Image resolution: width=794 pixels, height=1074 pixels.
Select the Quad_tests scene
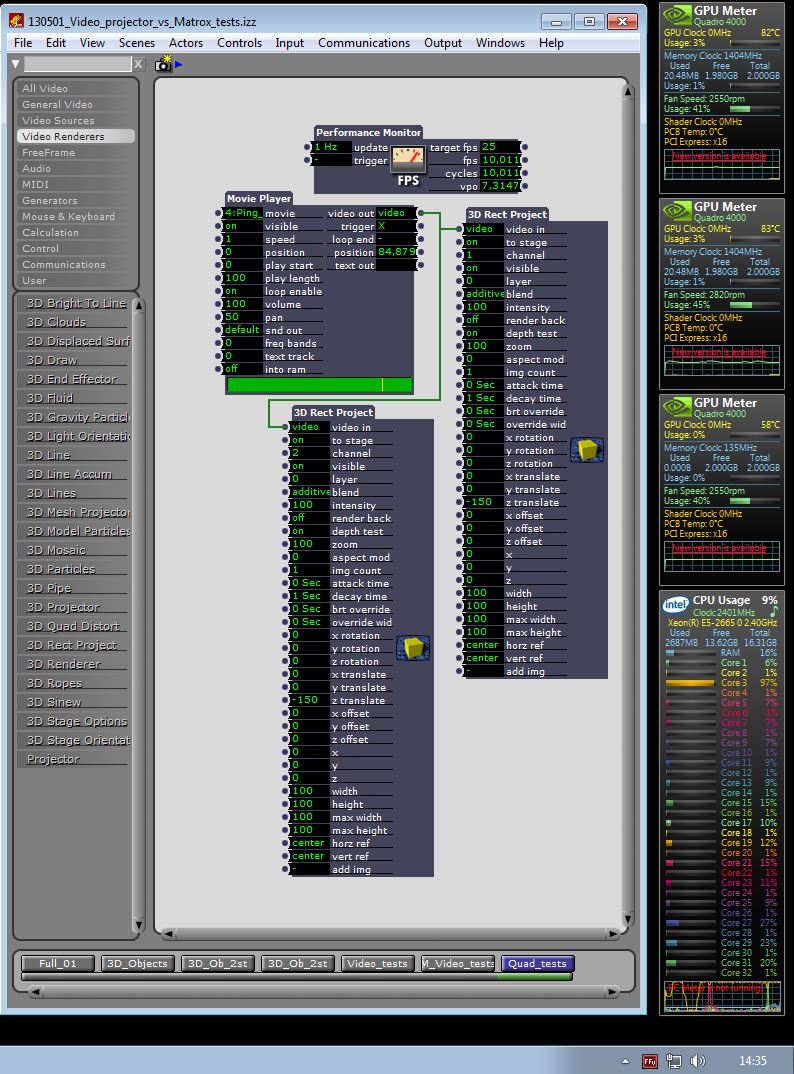point(538,963)
